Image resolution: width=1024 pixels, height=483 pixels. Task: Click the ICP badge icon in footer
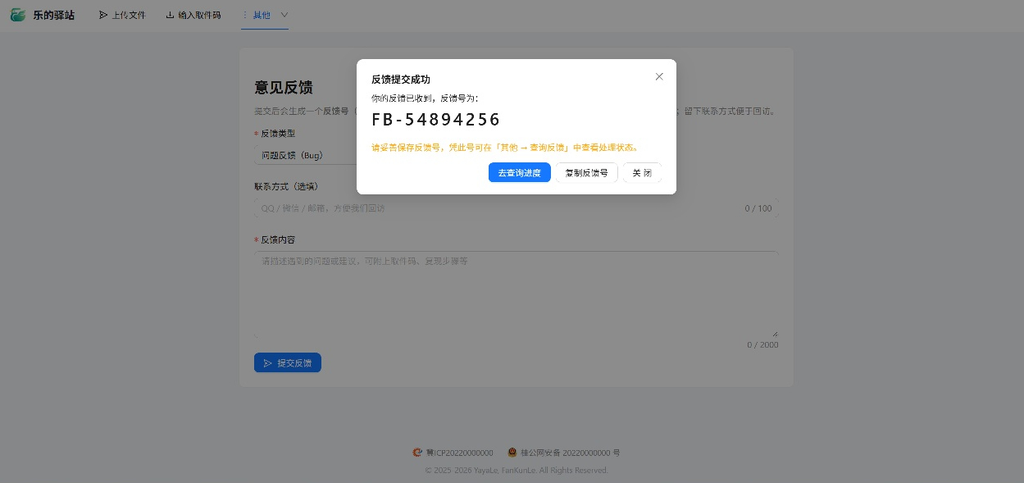coord(417,452)
